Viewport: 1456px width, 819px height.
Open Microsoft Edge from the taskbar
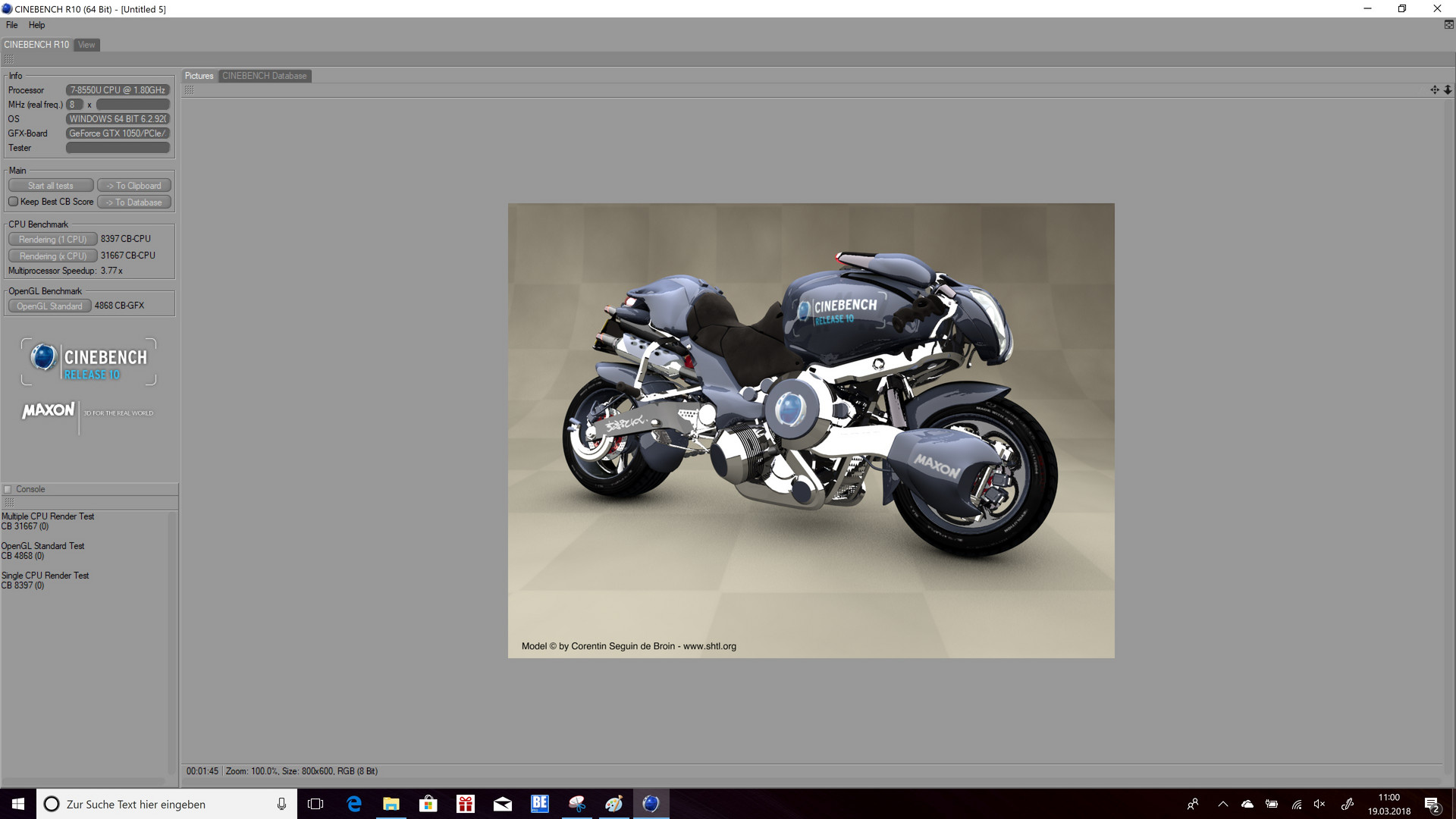click(353, 804)
